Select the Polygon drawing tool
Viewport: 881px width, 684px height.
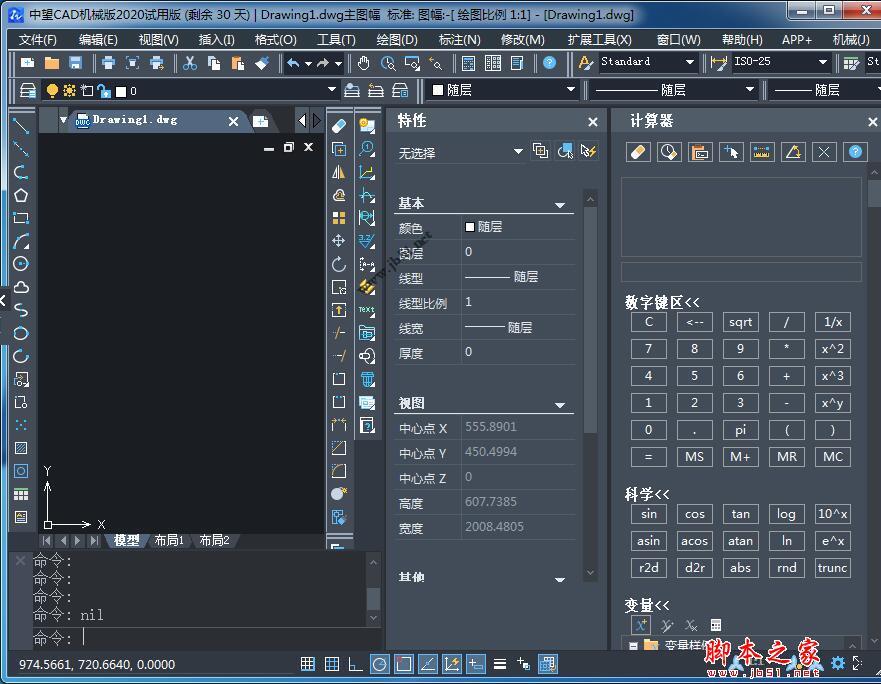coord(21,195)
